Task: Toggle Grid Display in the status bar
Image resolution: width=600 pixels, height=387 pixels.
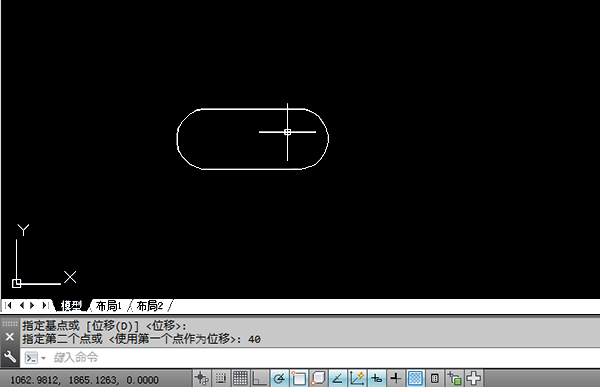Action: click(x=240, y=379)
